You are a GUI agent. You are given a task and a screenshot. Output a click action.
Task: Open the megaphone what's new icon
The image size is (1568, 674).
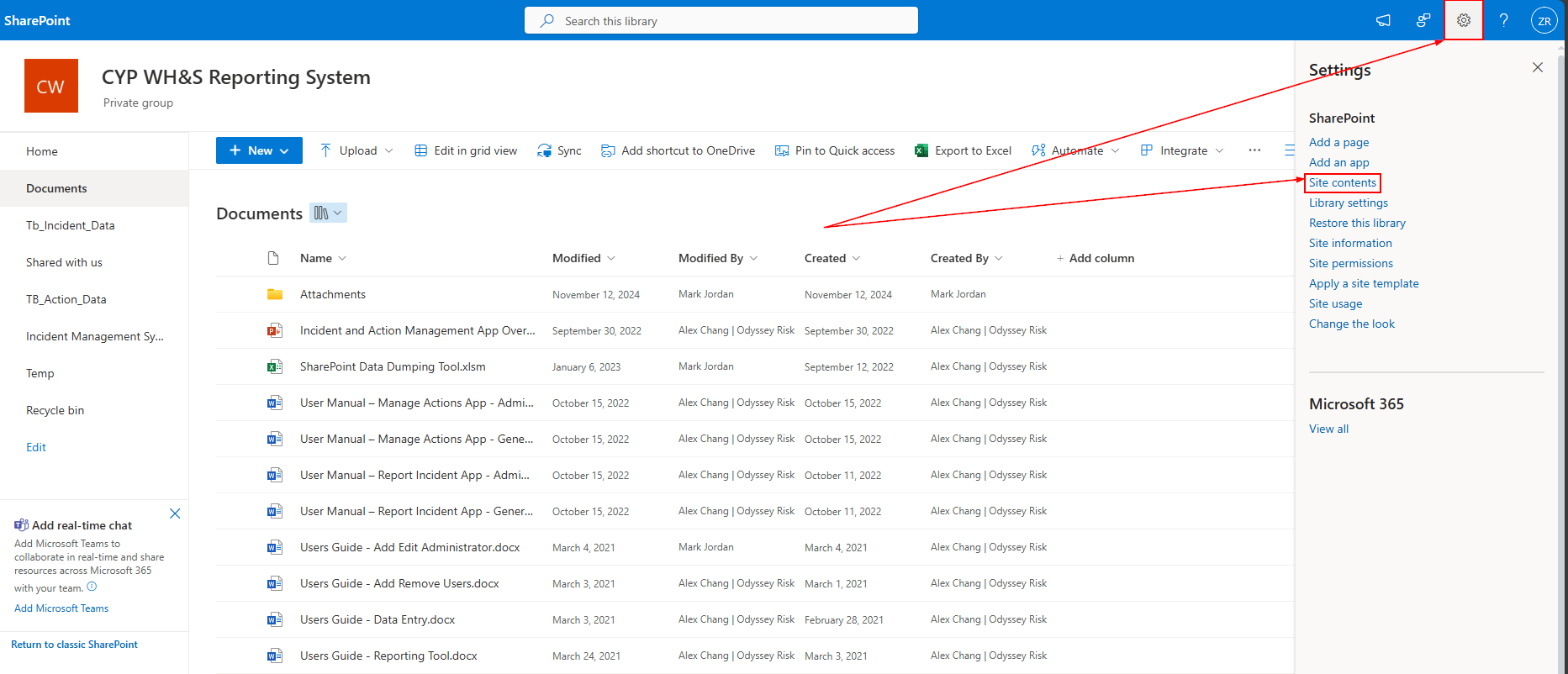coord(1383,20)
